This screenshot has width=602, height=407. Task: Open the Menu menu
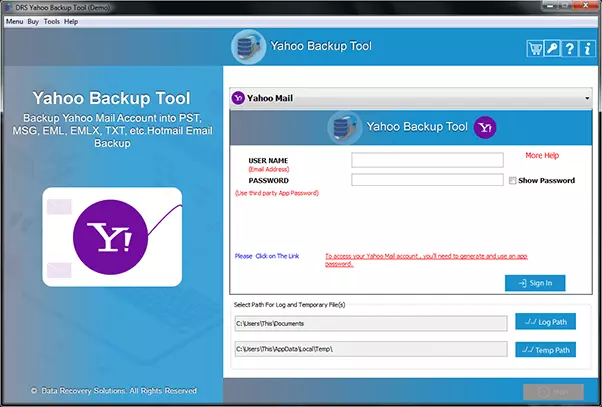pyautogui.click(x=15, y=22)
